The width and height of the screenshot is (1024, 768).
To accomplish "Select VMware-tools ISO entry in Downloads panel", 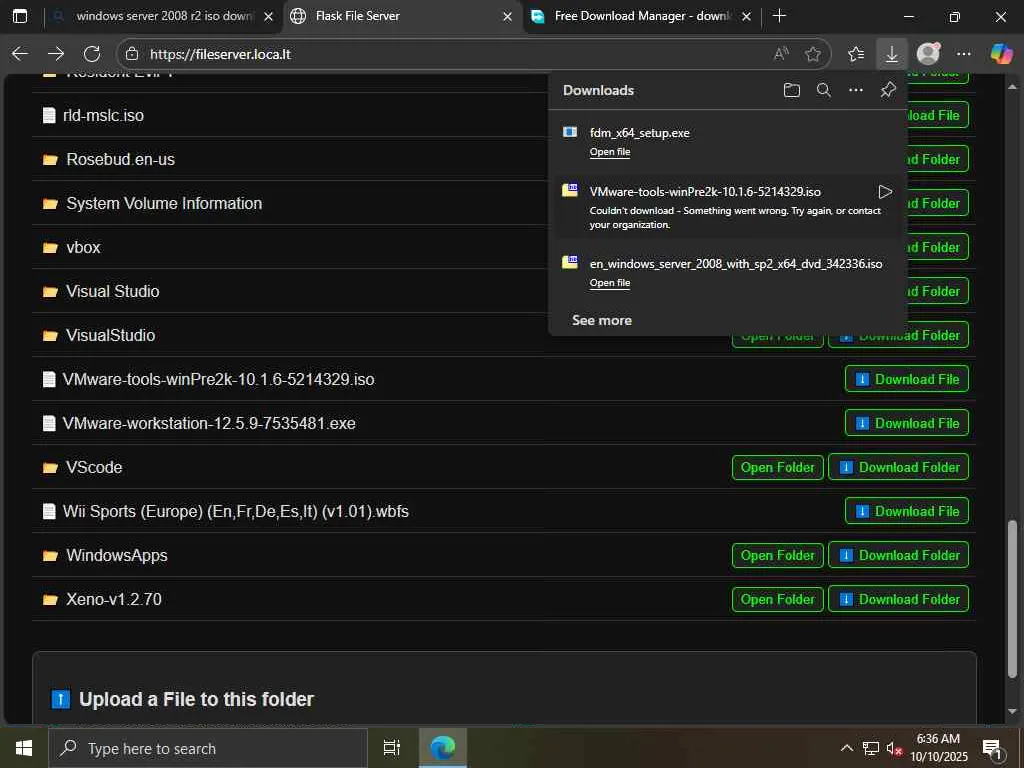I will 728,208.
